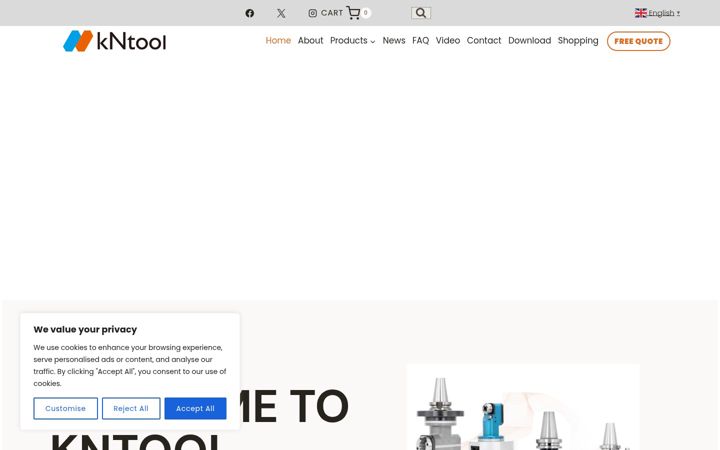Open the English language dropdown
This screenshot has height=450, width=720.
click(664, 13)
